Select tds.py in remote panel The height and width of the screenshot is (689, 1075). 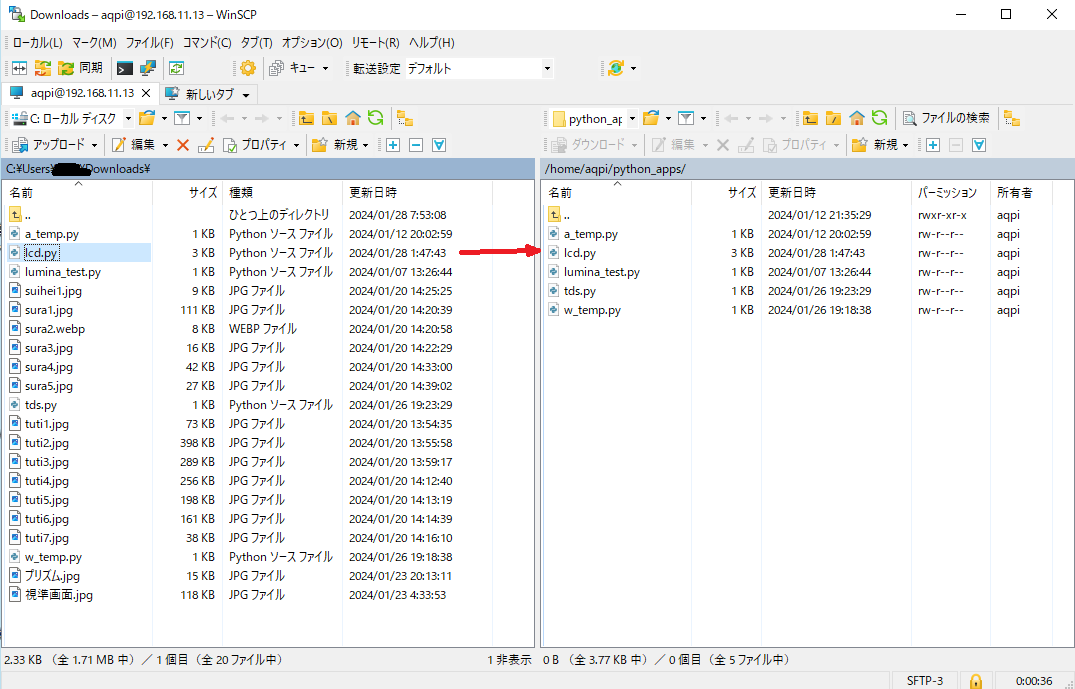tap(580, 291)
